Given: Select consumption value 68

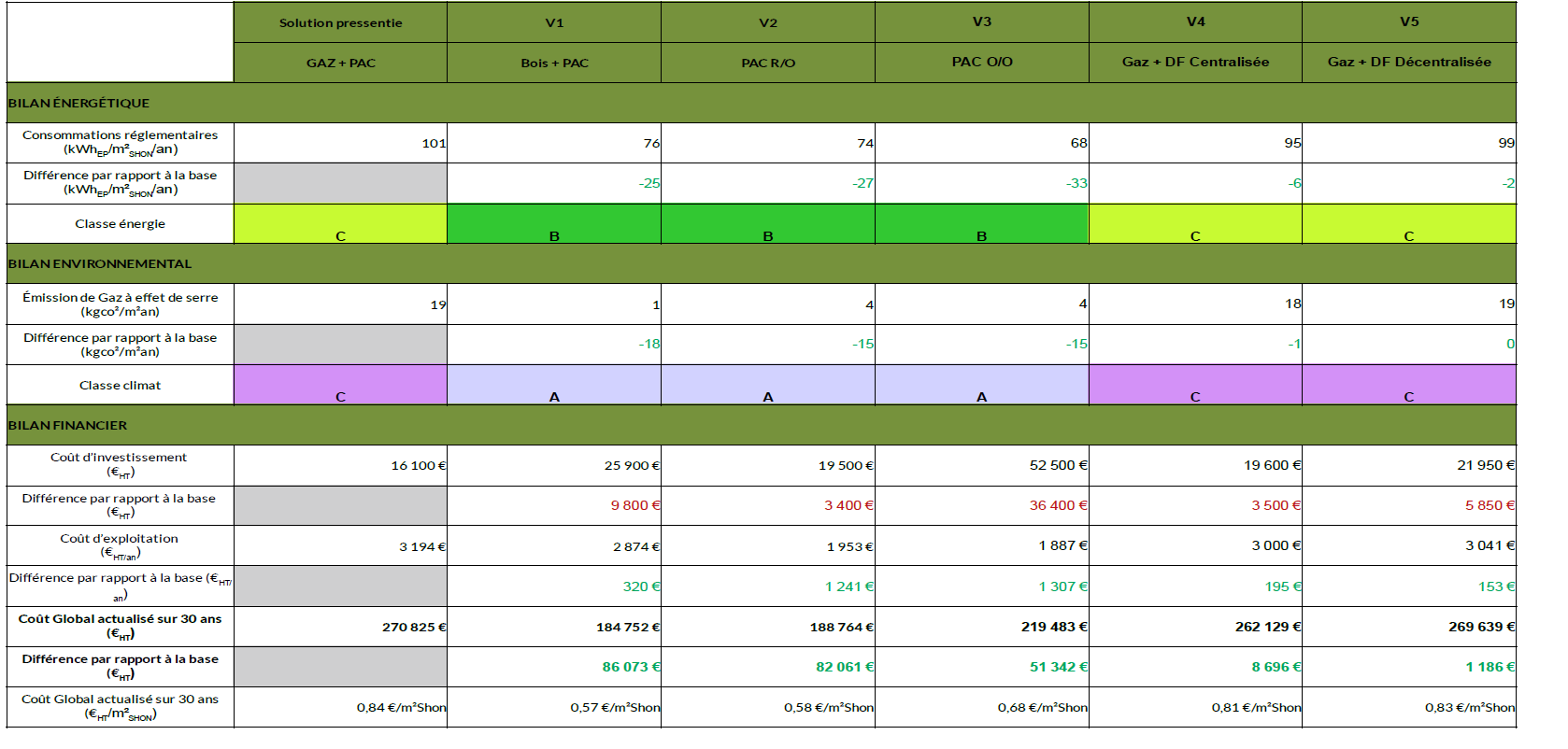Looking at the screenshot, I should [x=982, y=143].
